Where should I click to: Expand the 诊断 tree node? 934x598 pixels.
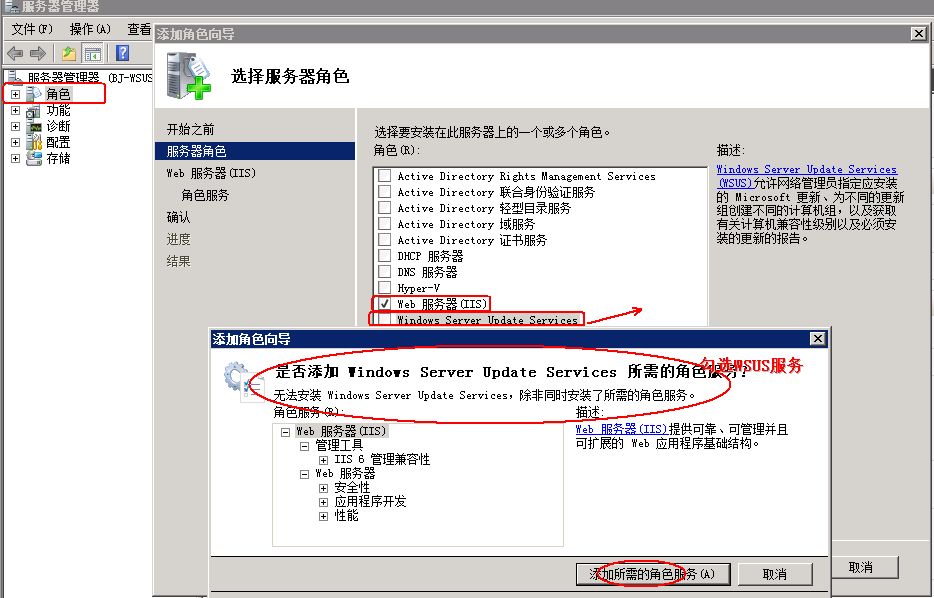pyautogui.click(x=15, y=126)
